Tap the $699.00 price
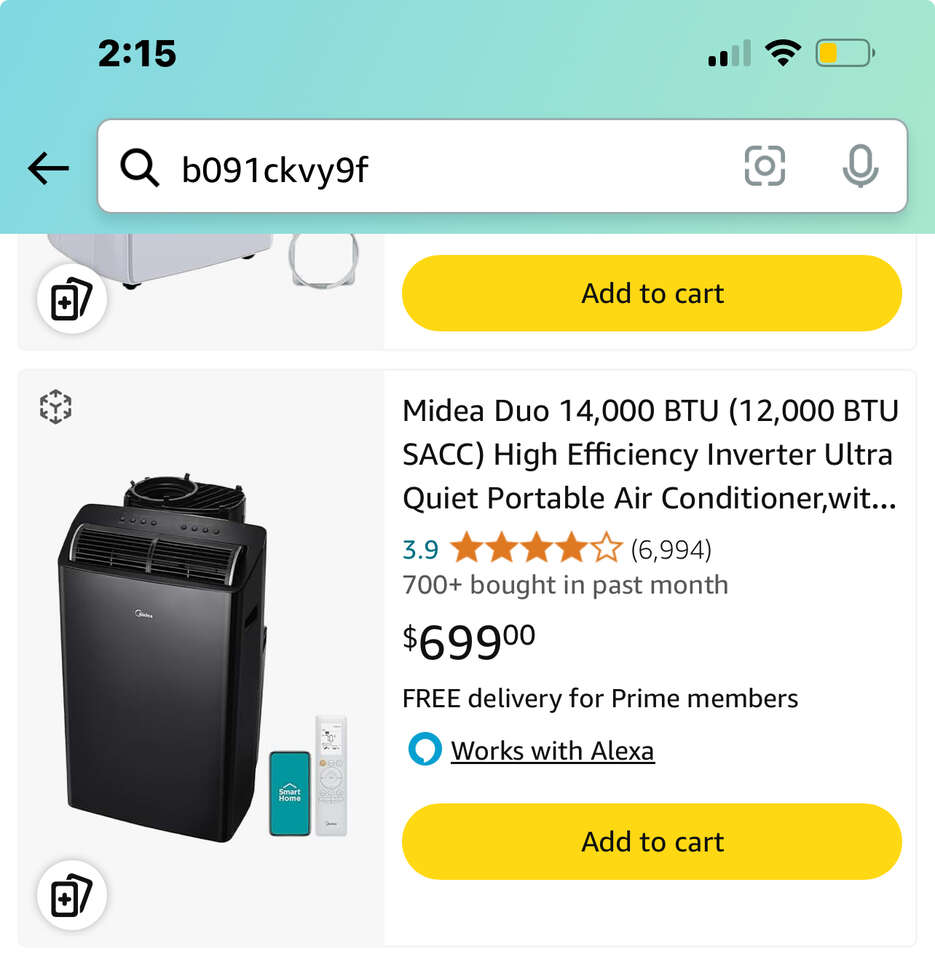 [469, 641]
